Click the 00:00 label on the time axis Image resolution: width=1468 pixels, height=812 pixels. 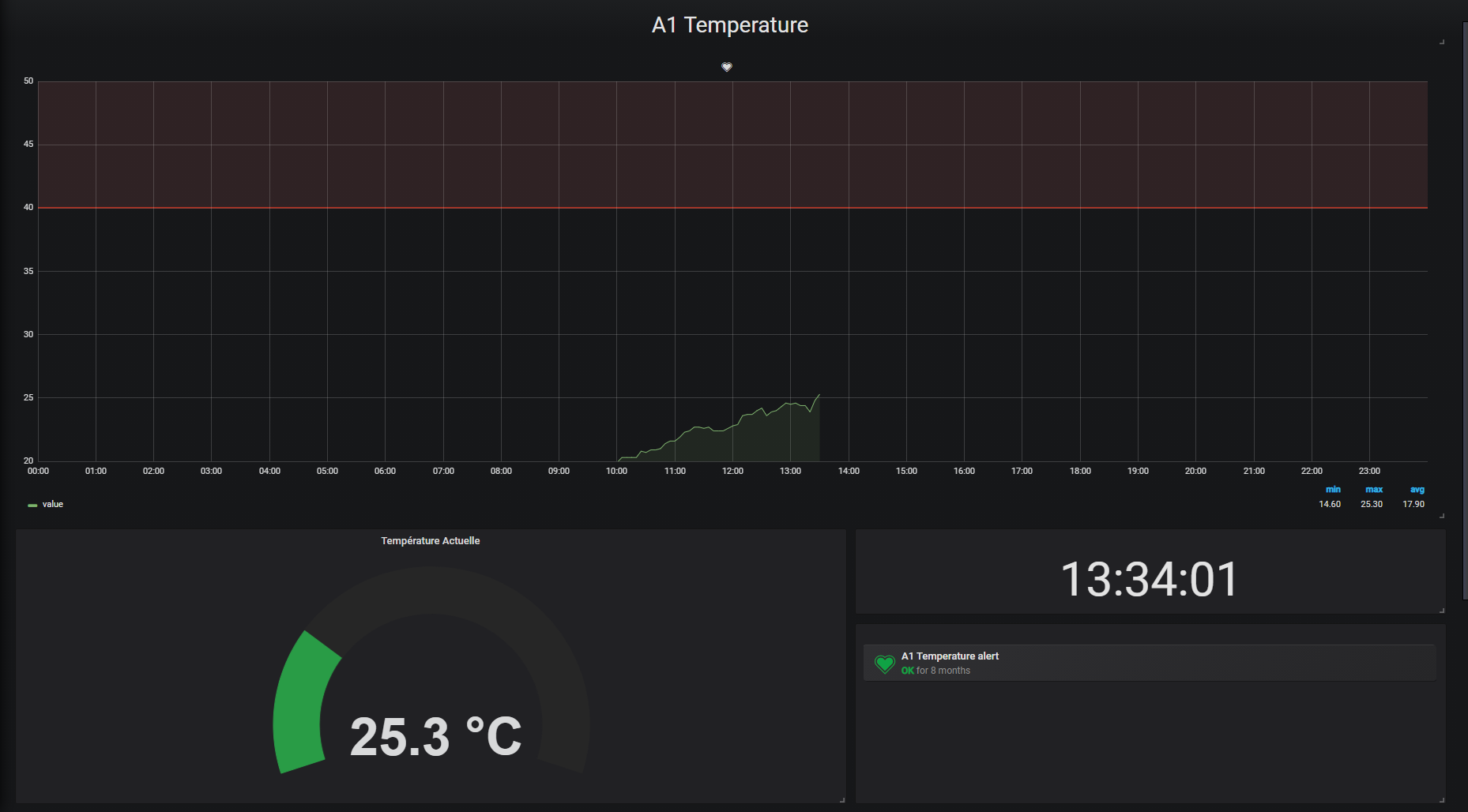coord(38,471)
